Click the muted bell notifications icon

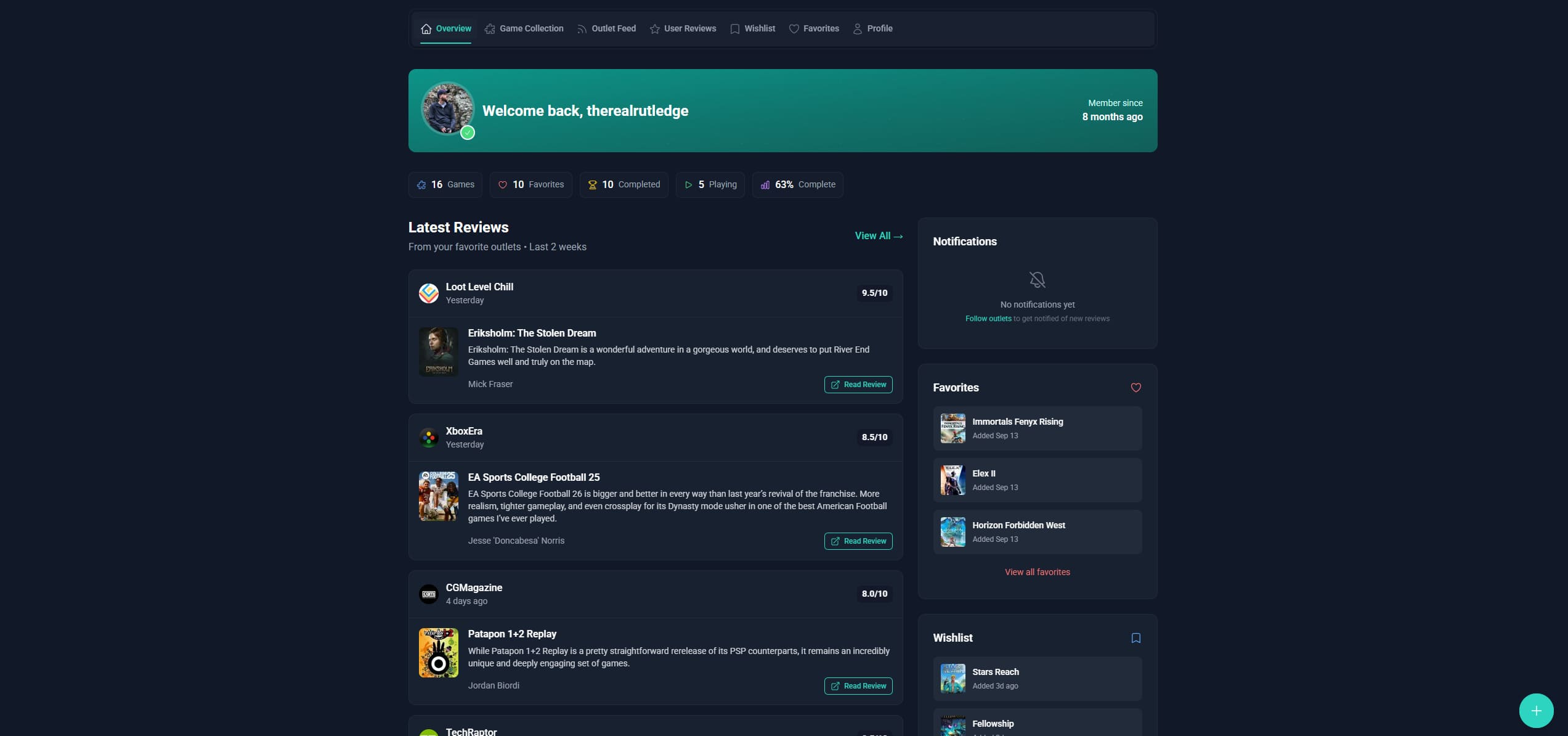[1037, 280]
